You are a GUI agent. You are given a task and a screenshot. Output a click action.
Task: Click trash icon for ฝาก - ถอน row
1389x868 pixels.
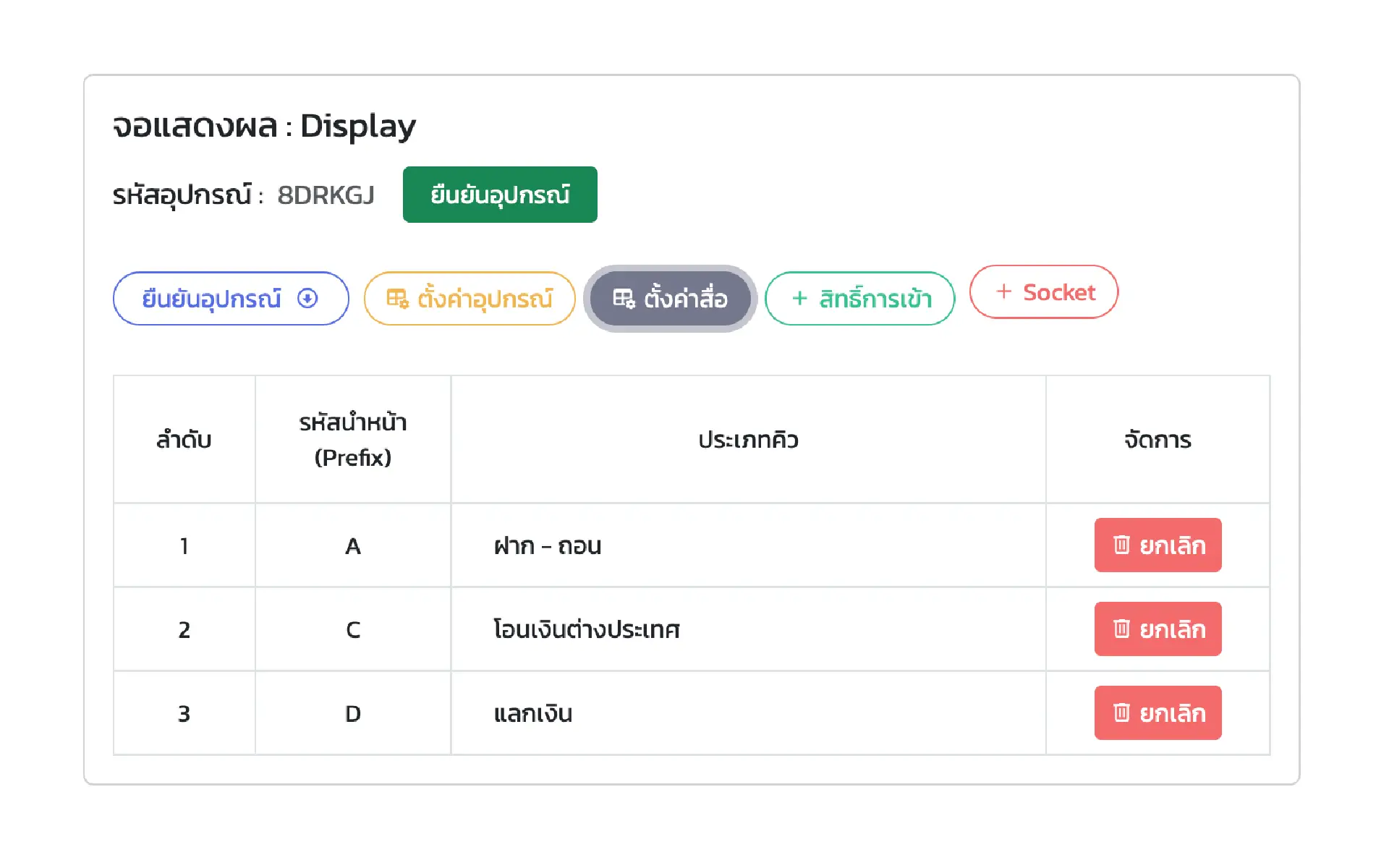pyautogui.click(x=1121, y=545)
